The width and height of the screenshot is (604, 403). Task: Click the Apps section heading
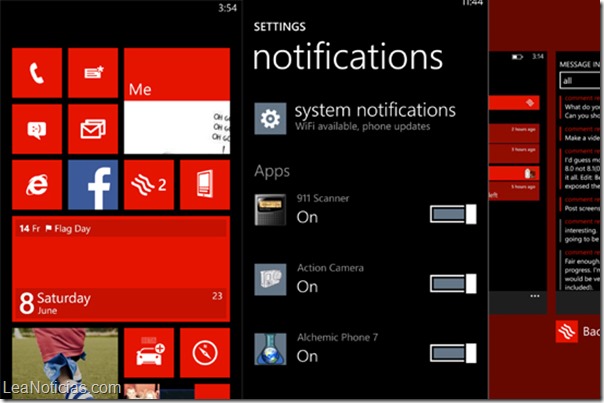click(272, 171)
